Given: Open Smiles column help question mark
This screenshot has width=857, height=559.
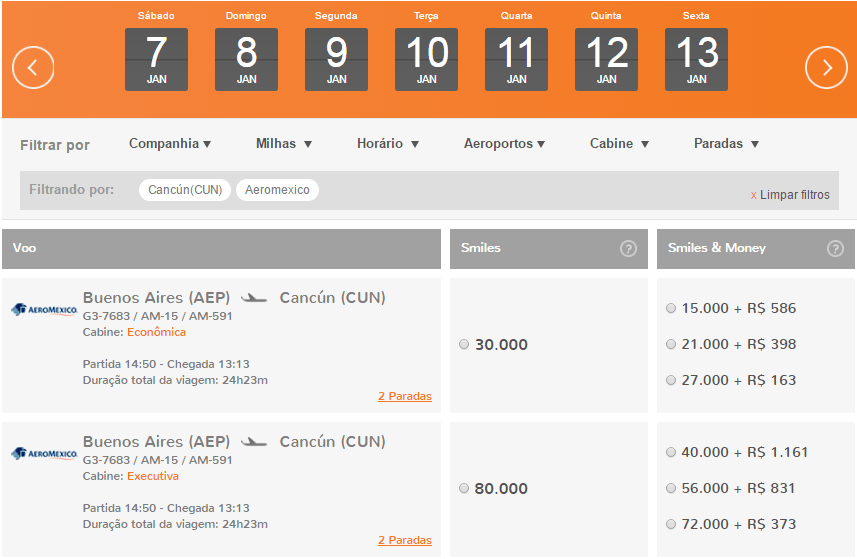Looking at the screenshot, I should point(628,249).
